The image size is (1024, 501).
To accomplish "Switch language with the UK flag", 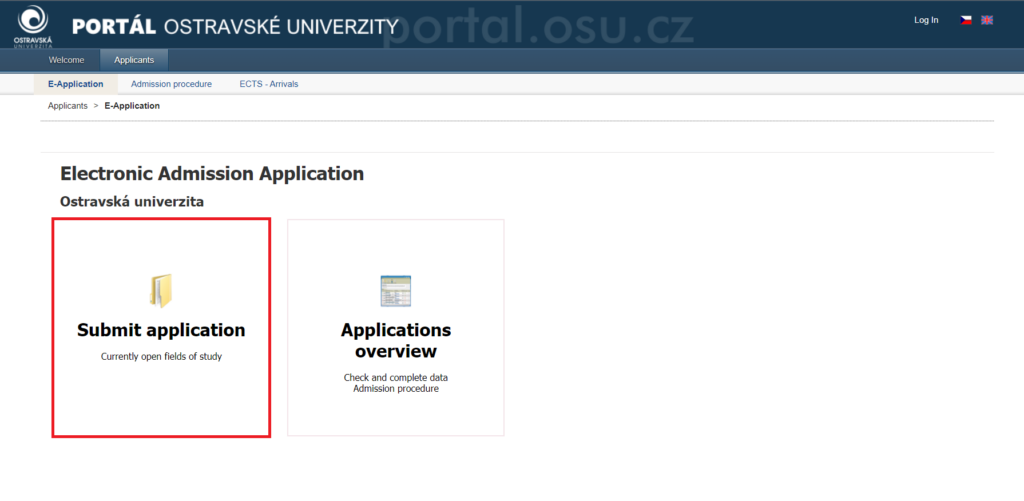I will coord(987,20).
